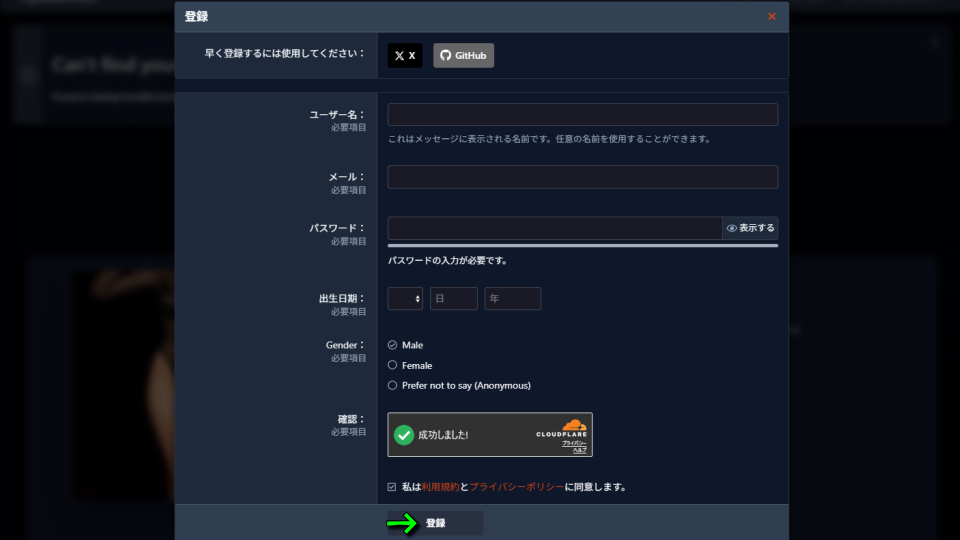Select Prefer not to say (Anonymous)
Viewport: 960px width, 540px height.
click(393, 385)
